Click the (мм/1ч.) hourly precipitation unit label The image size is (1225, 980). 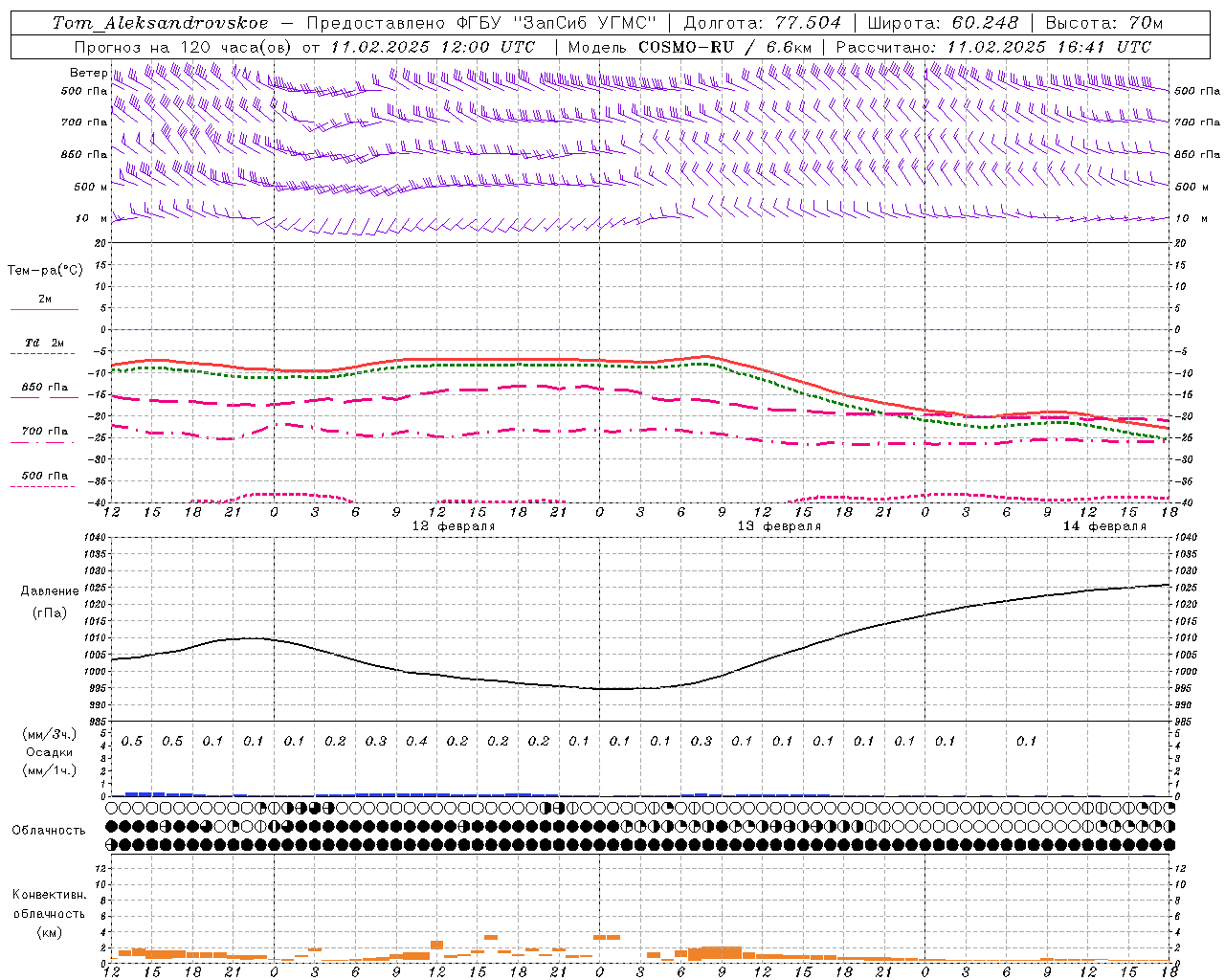49,770
